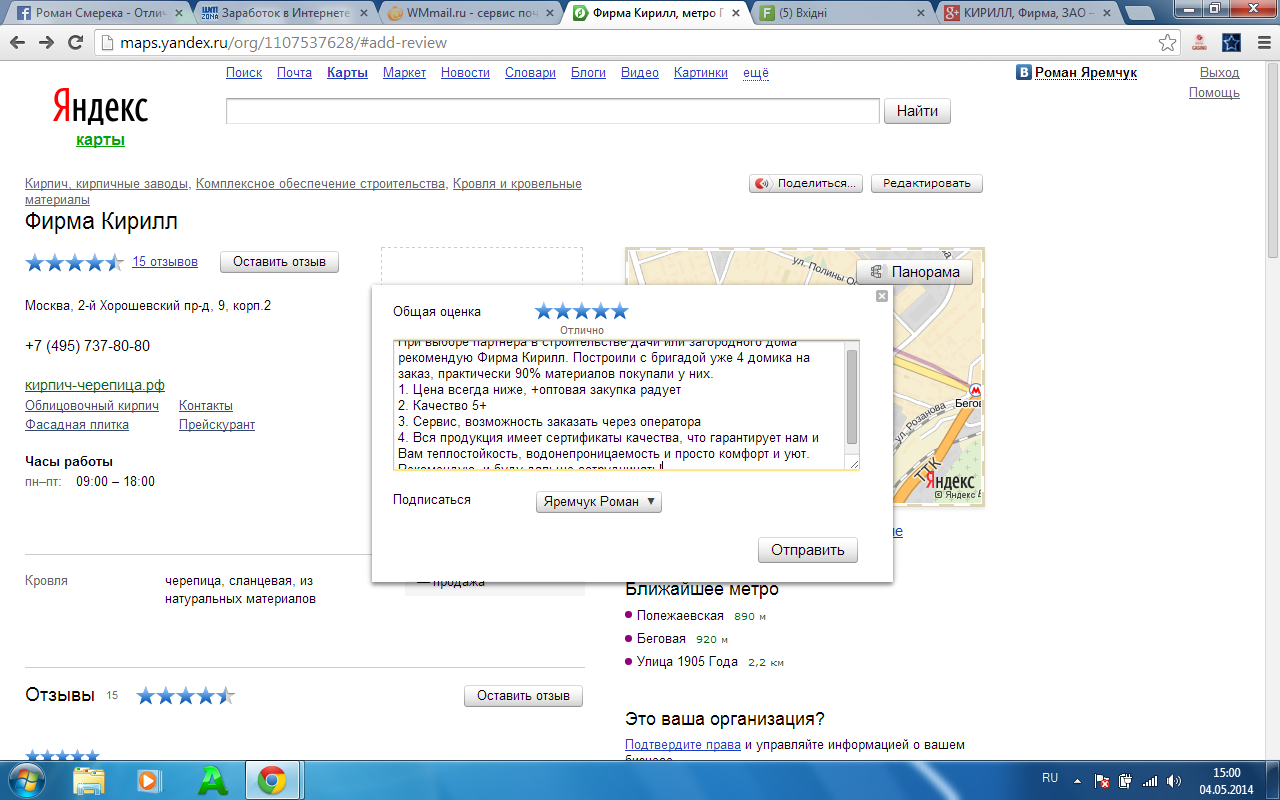Open the Кирпич, кирпичные заводы category link

pos(107,184)
